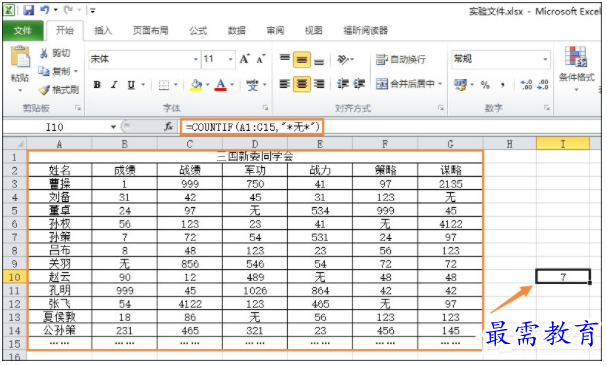Viewport: 607px width, 365px height.
Task: Select the Format Painter brush
Action: tap(44, 90)
